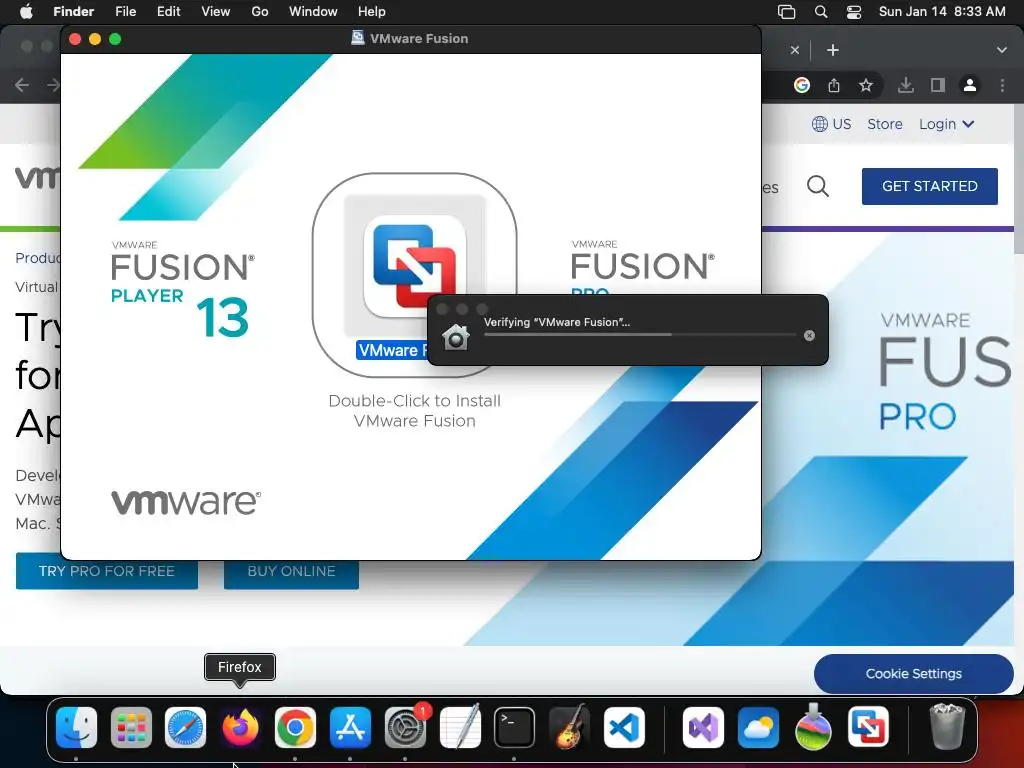Click TRY PRO FOR FREE button
The image size is (1024, 768).
(106, 571)
